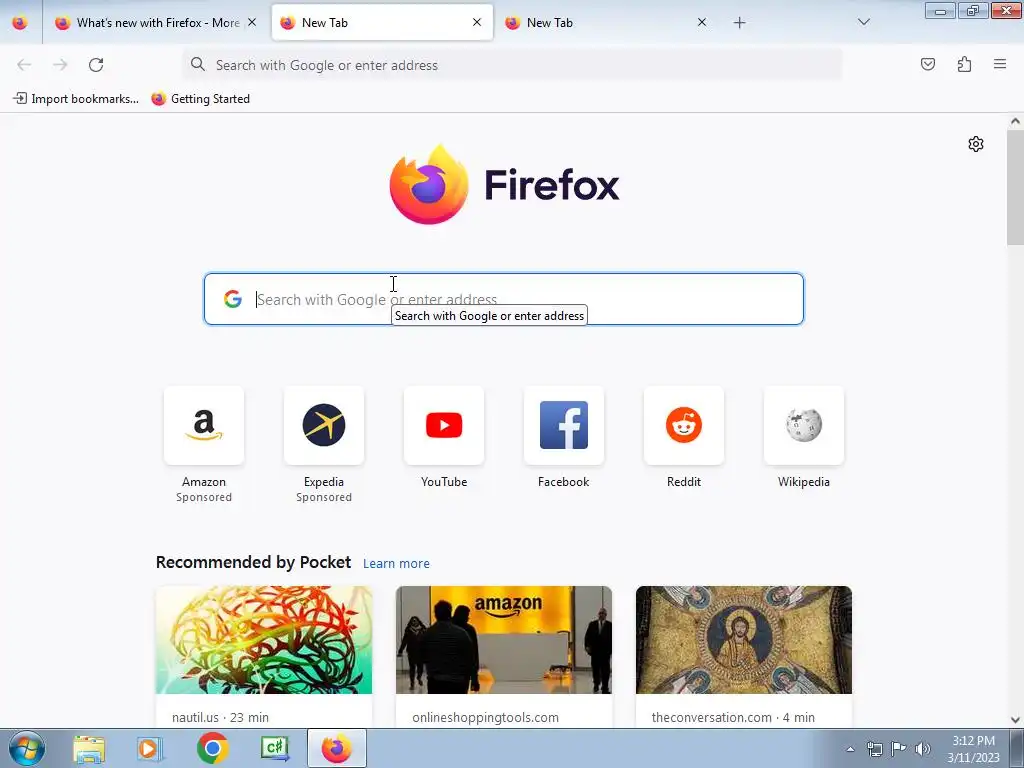Open the C# application taskbar icon
Viewport: 1024px width, 768px height.
[x=274, y=748]
